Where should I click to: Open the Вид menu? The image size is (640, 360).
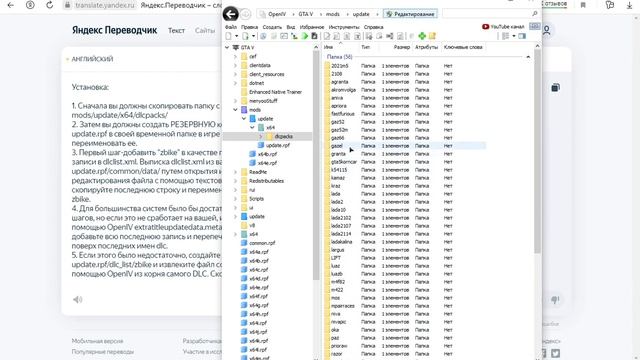coord(291,27)
